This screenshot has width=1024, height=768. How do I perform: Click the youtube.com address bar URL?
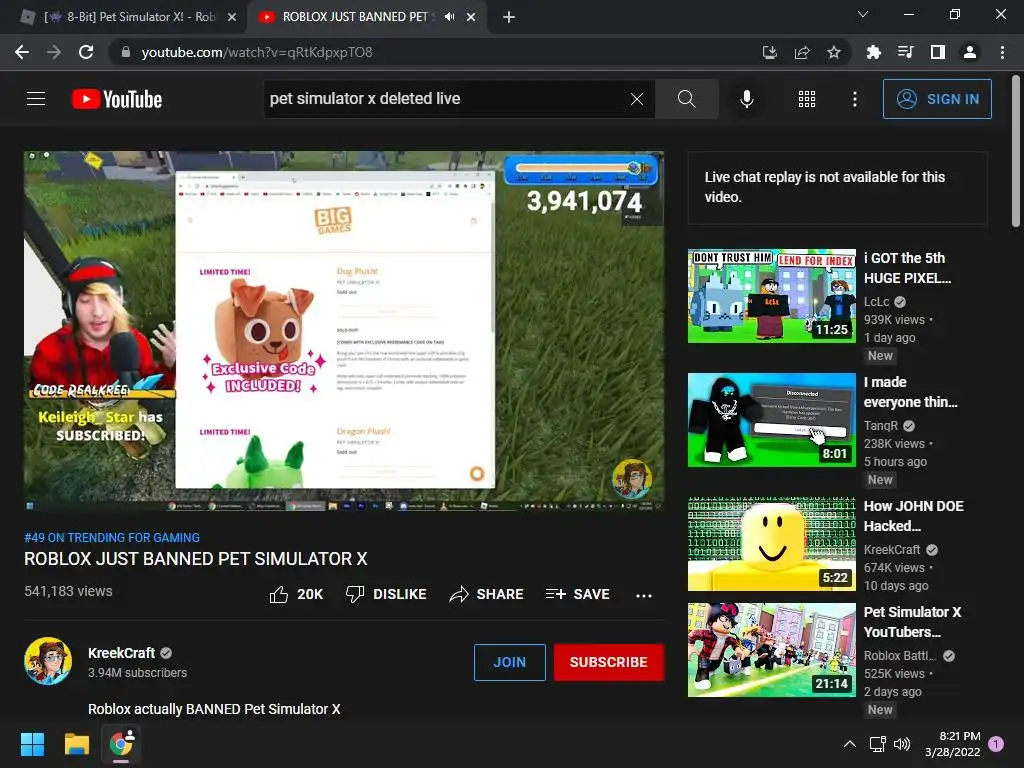click(x=257, y=52)
